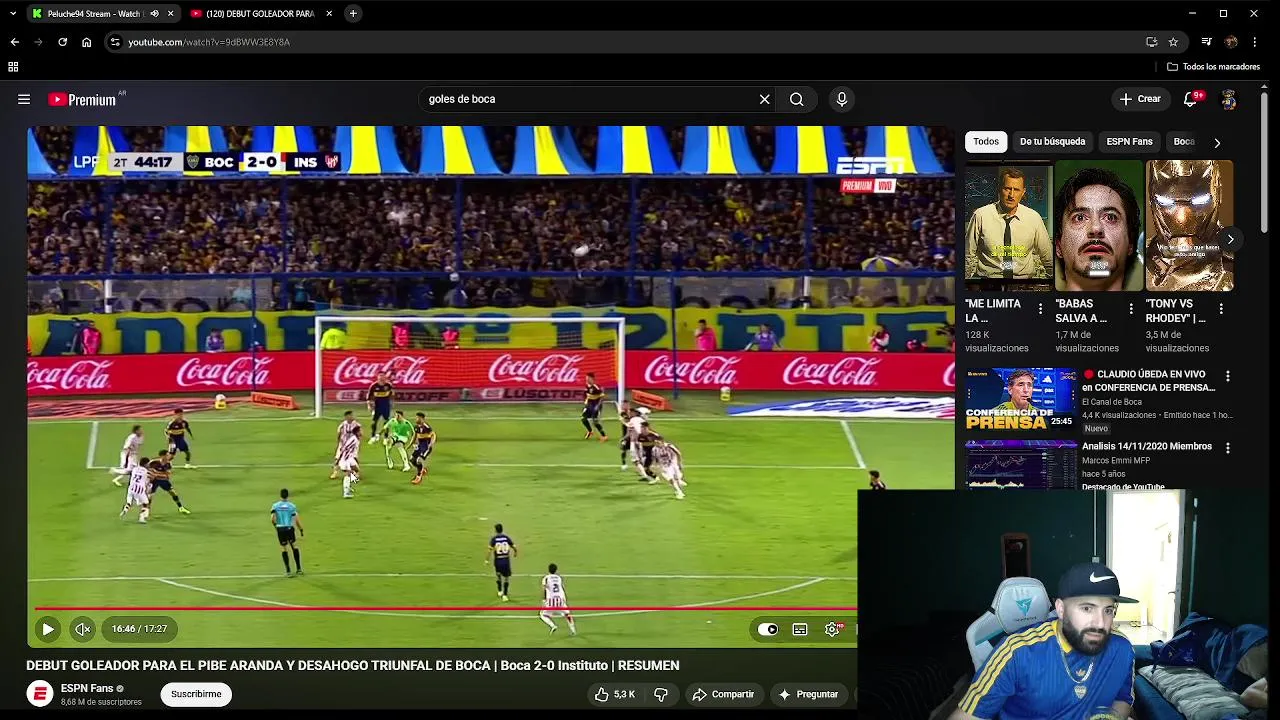Viewport: 1280px width, 720px height.
Task: Open the apps grid in bookmarks bar
Action: click(13, 67)
